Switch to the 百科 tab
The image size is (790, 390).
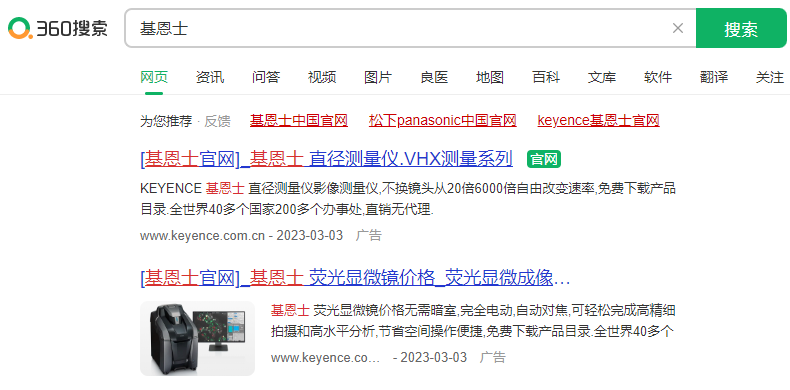(546, 77)
